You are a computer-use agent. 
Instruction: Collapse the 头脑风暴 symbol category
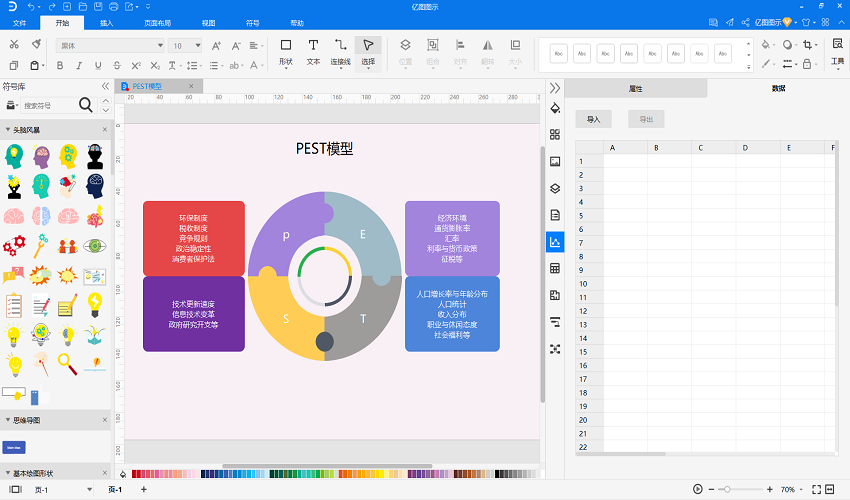tap(8, 130)
